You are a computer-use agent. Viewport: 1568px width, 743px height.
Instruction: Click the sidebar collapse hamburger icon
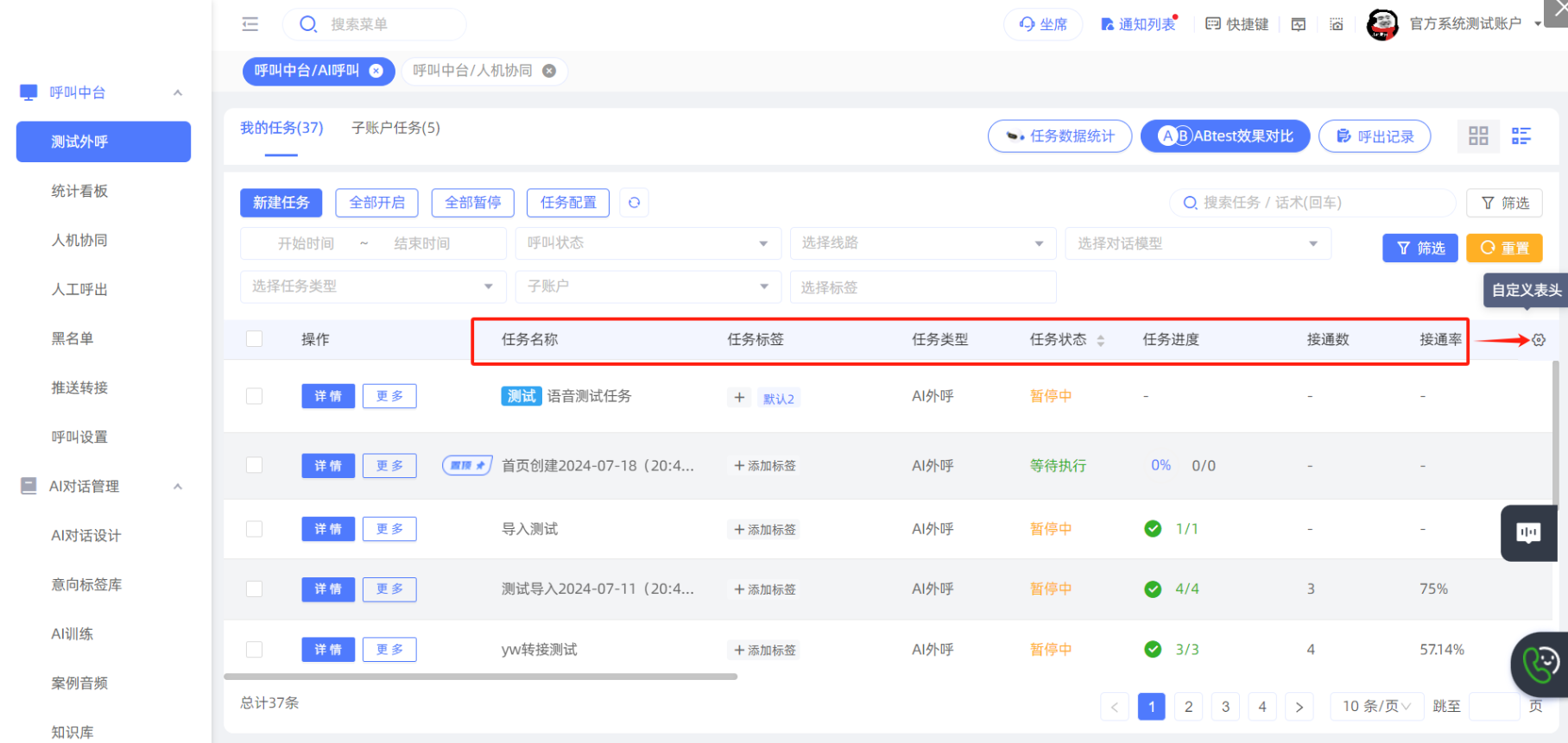click(x=250, y=24)
